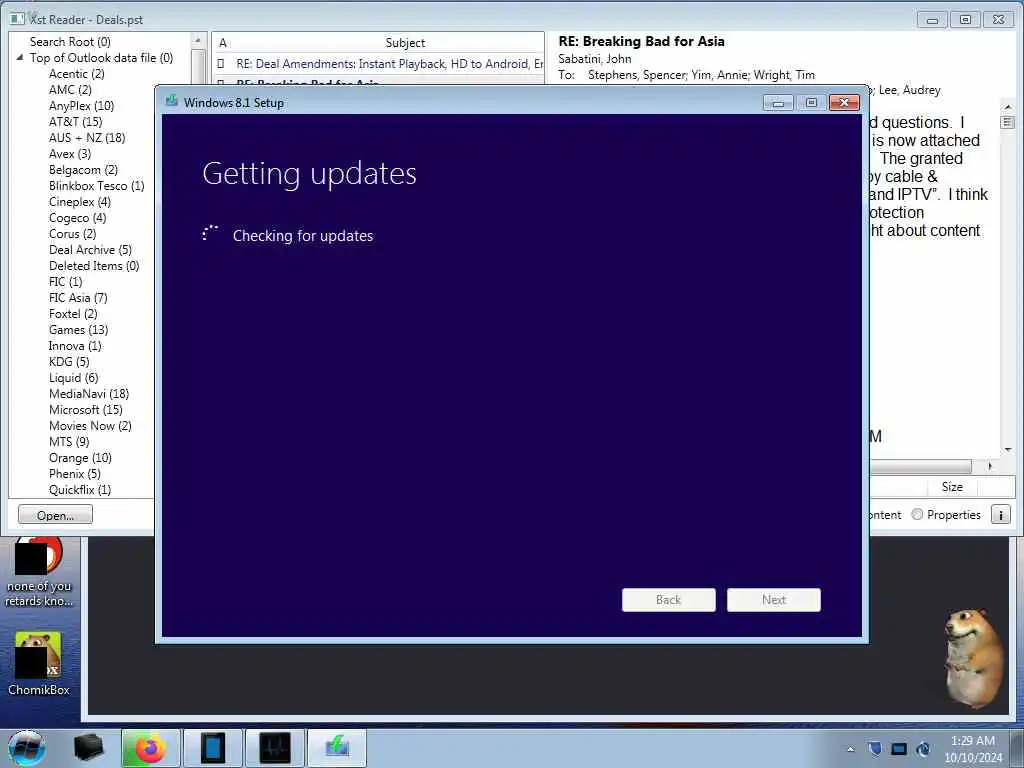Screen dimensions: 1024x768
Task: Open the dark monitor taskbar app
Action: (274, 748)
